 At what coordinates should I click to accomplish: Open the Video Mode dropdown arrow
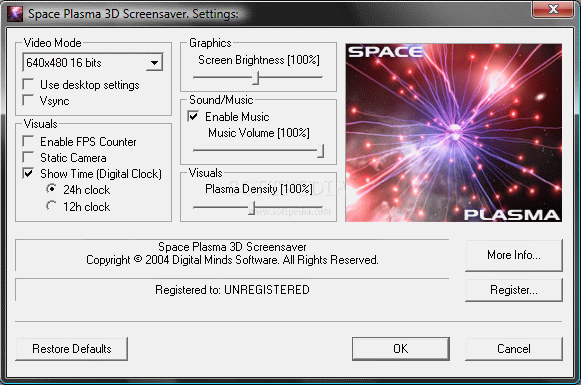(154, 63)
